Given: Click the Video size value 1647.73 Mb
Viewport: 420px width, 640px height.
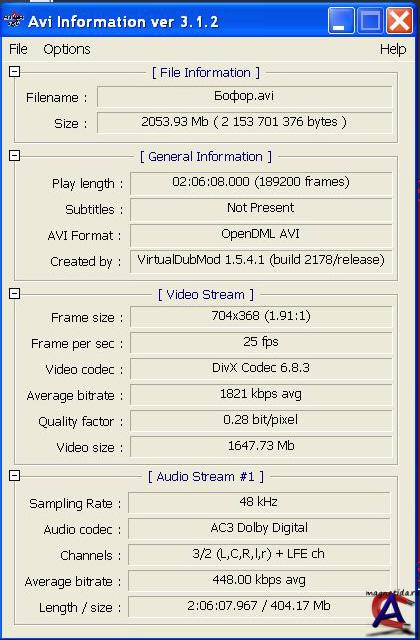Looking at the screenshot, I should [x=261, y=447].
